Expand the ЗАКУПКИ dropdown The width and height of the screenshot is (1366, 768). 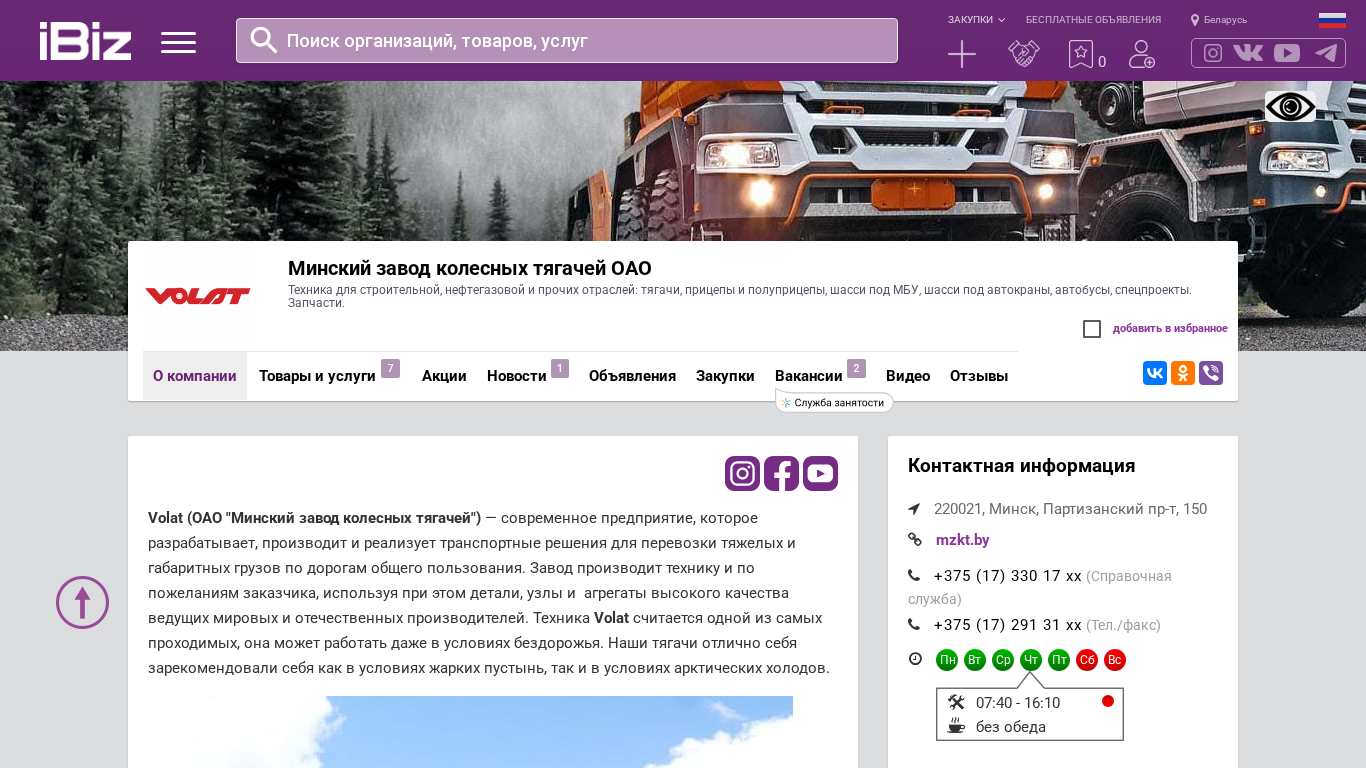pos(976,20)
